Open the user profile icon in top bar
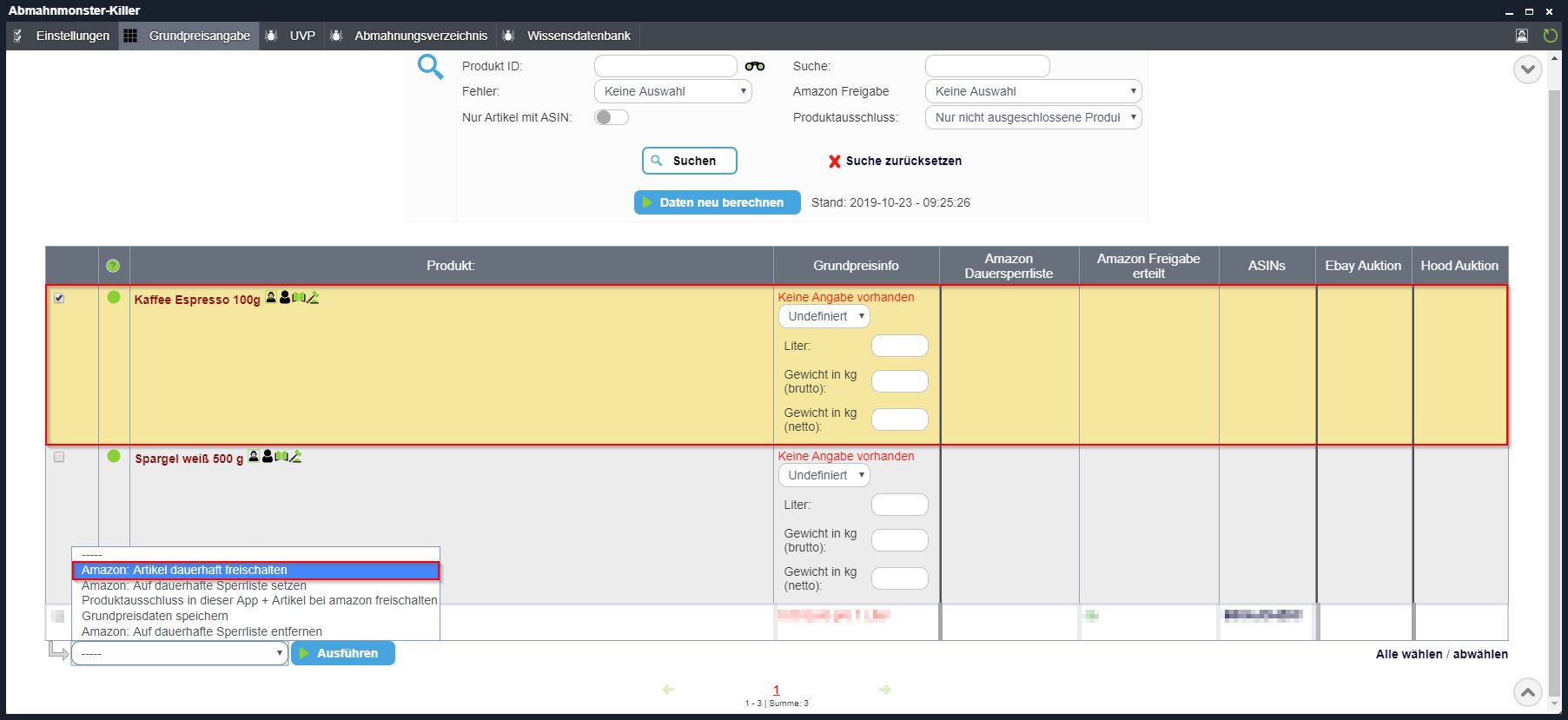This screenshot has height=720, width=1568. point(1522,36)
